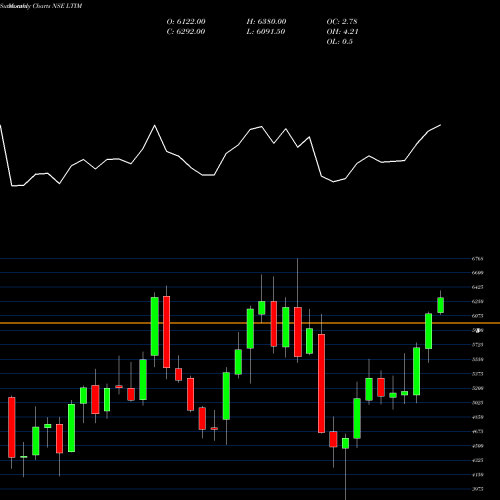Click the 'OC: 2.78' reading

[342, 22]
